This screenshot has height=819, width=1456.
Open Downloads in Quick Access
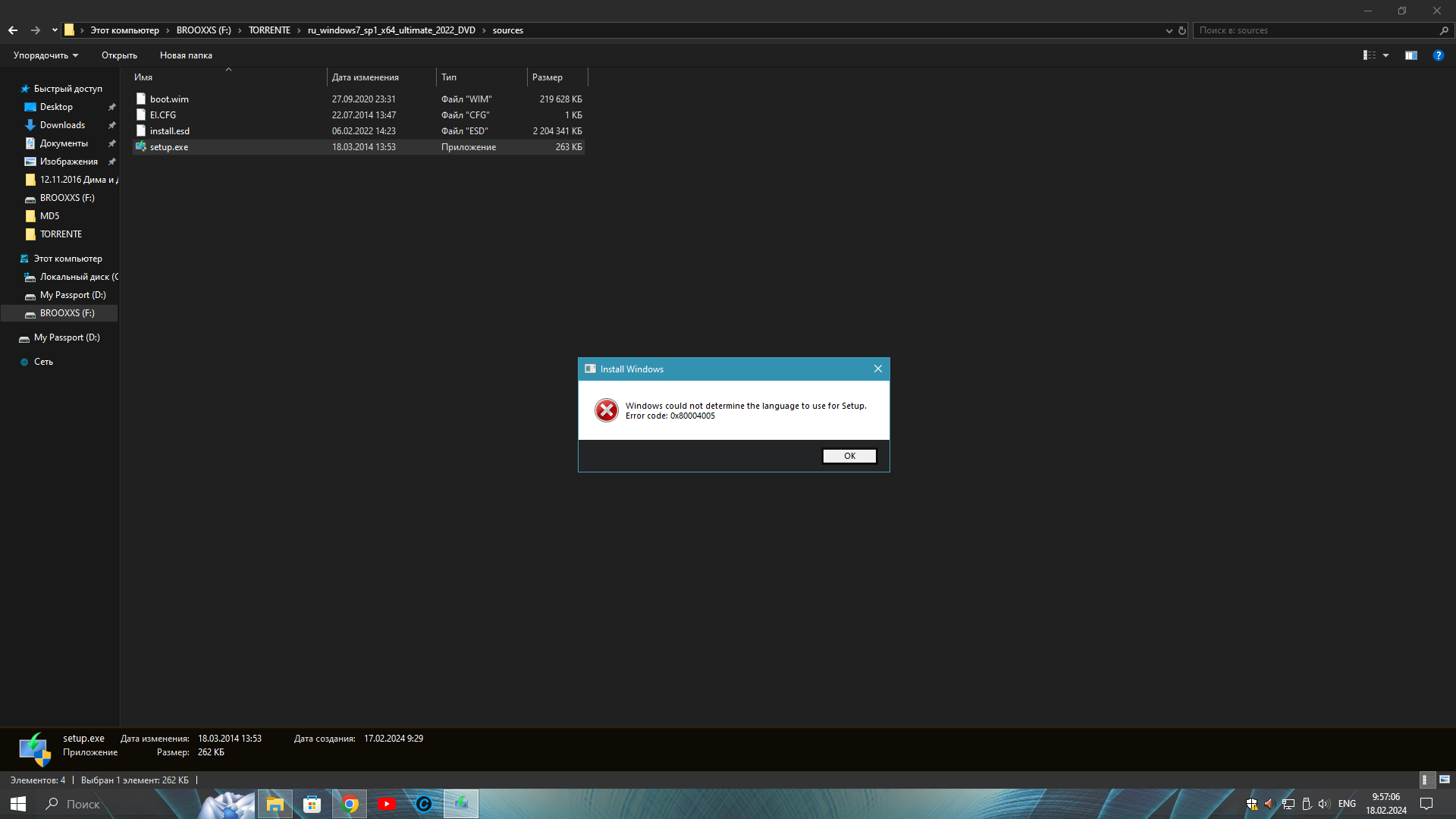coord(62,125)
